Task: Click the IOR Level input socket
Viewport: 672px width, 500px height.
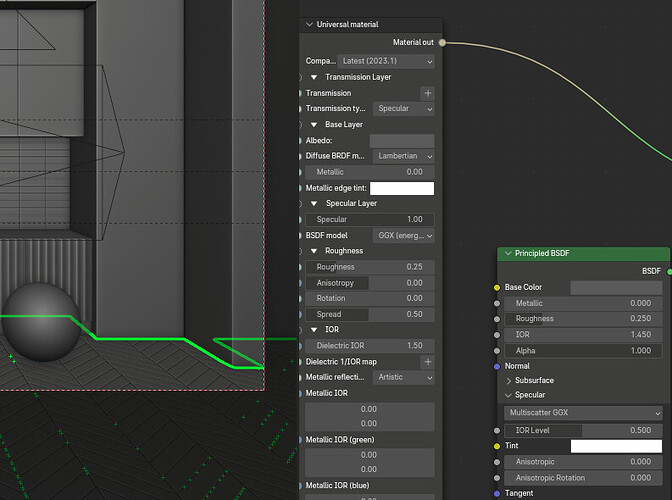Action: tap(497, 431)
